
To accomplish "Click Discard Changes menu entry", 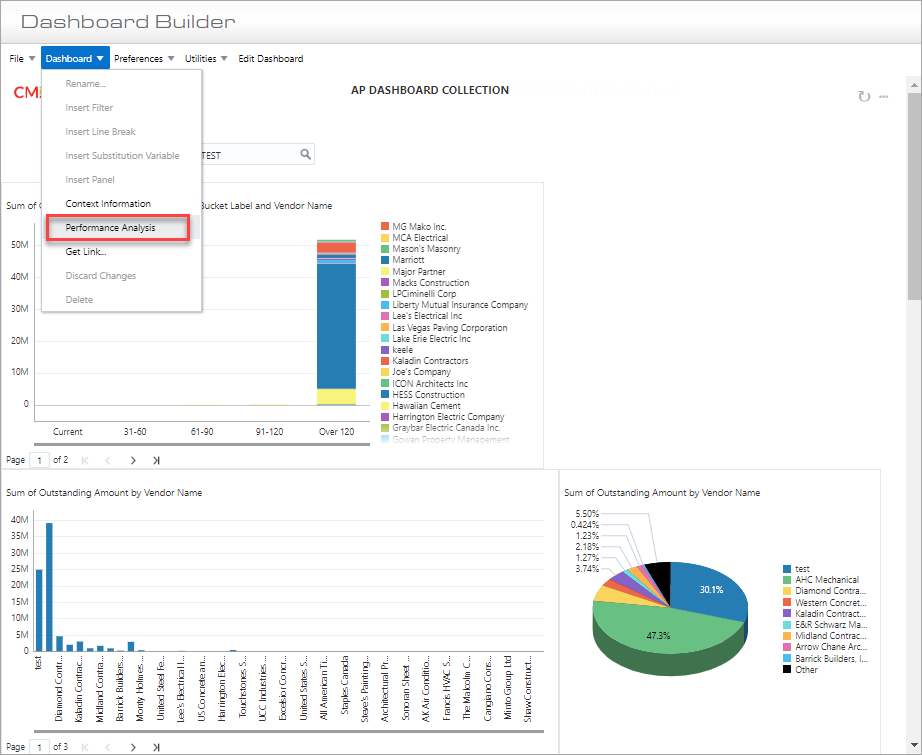I will (101, 276).
